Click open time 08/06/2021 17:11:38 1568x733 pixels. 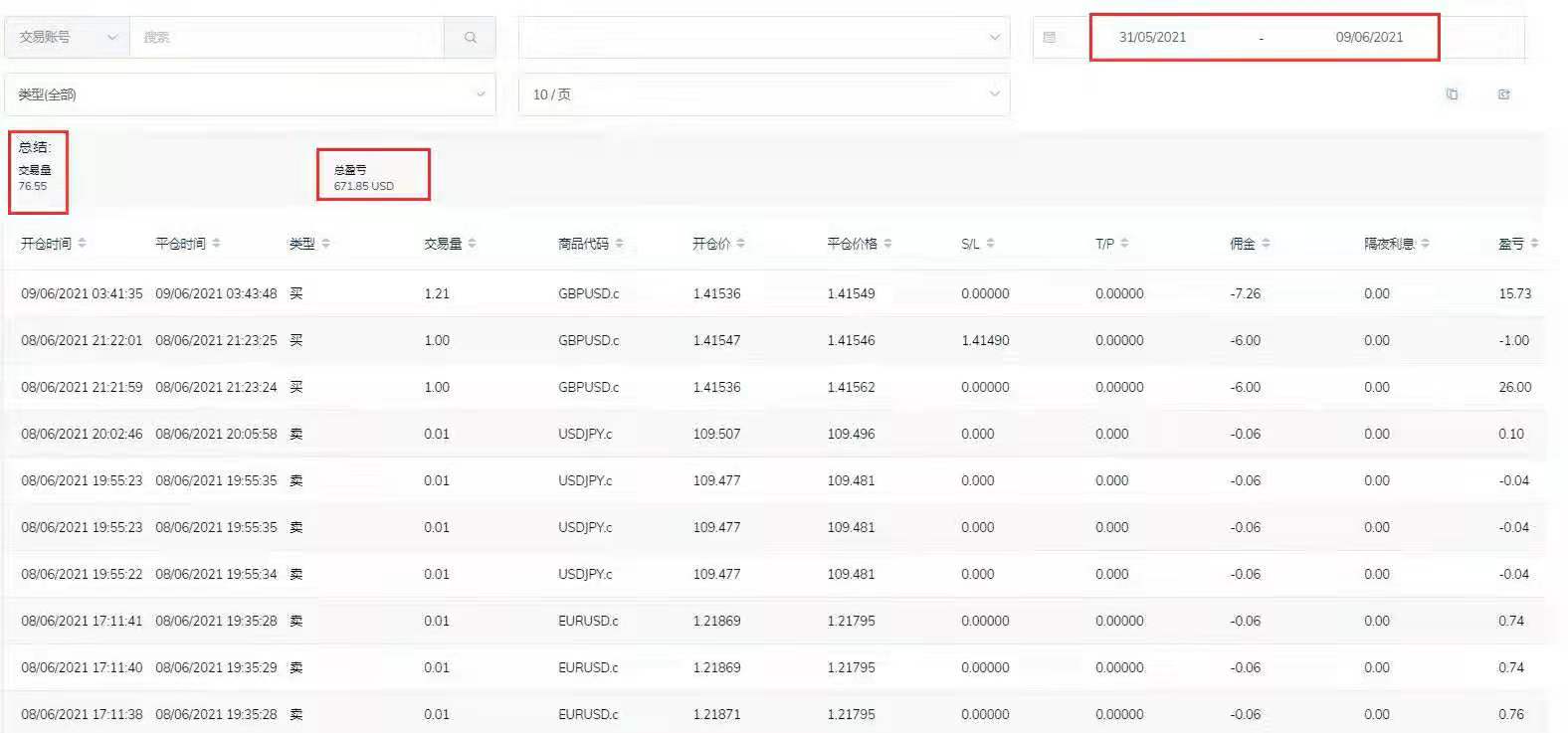point(82,715)
